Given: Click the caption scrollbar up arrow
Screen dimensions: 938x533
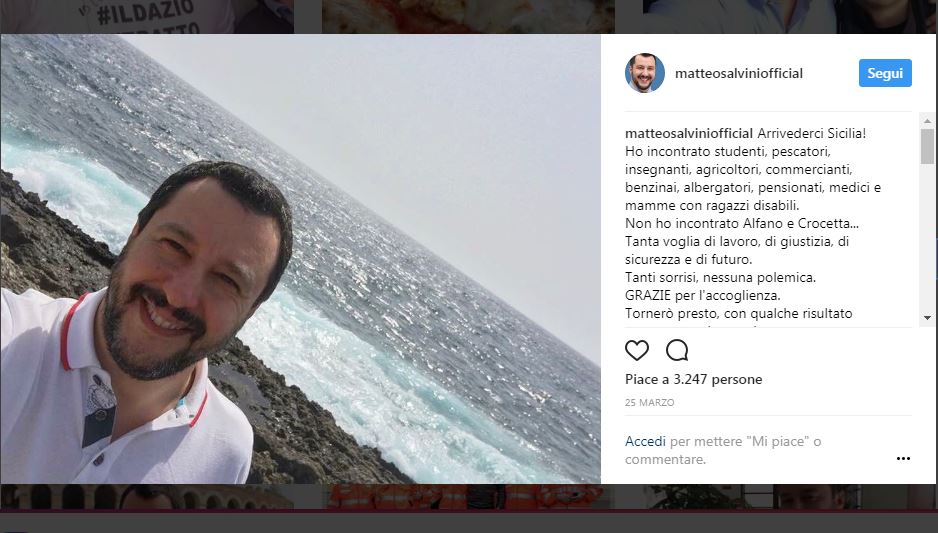Looking at the screenshot, I should [x=927, y=121].
